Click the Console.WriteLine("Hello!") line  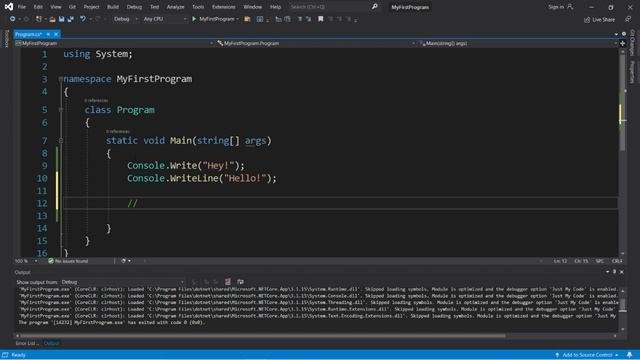(x=202, y=178)
